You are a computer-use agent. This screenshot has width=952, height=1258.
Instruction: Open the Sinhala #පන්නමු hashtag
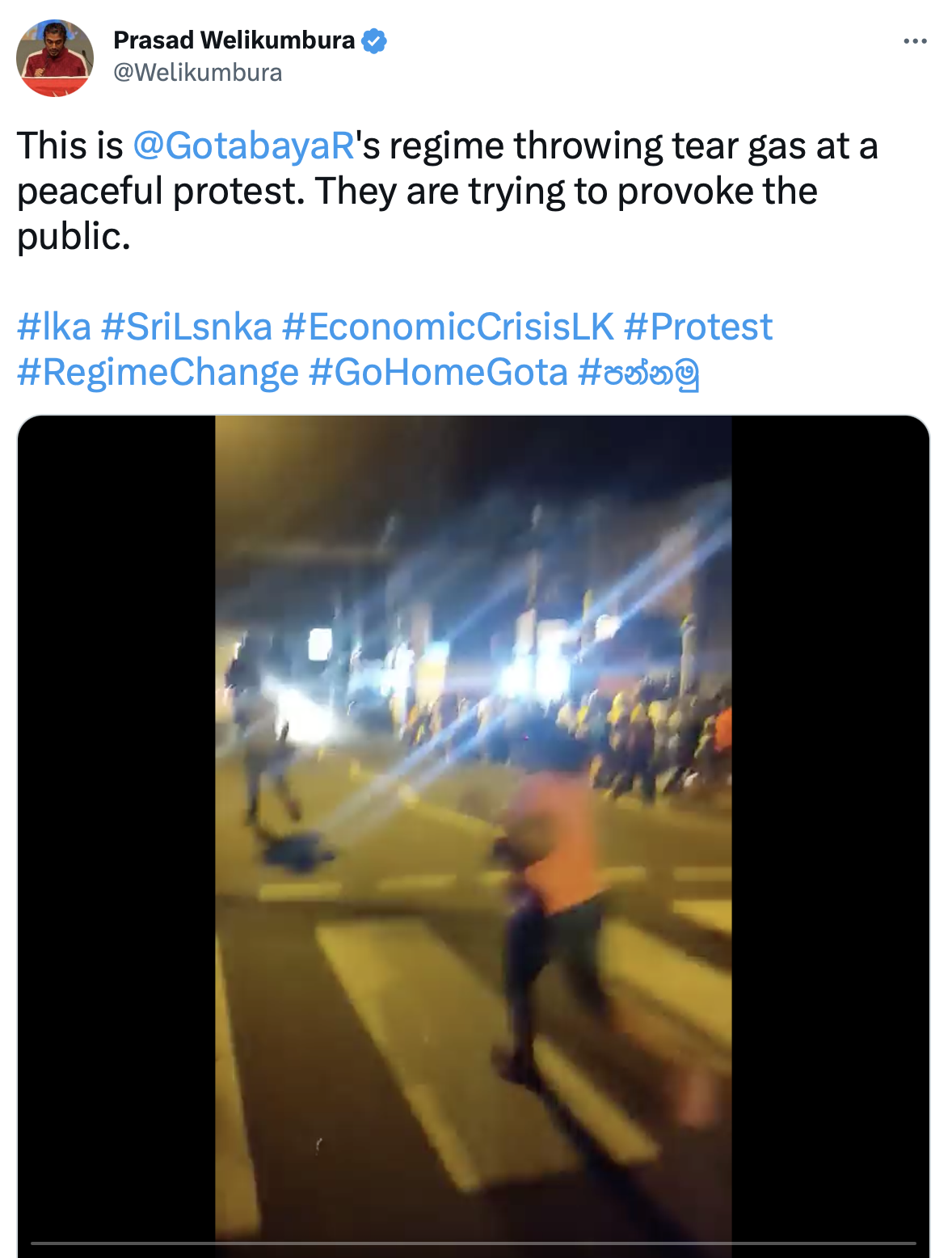638,373
